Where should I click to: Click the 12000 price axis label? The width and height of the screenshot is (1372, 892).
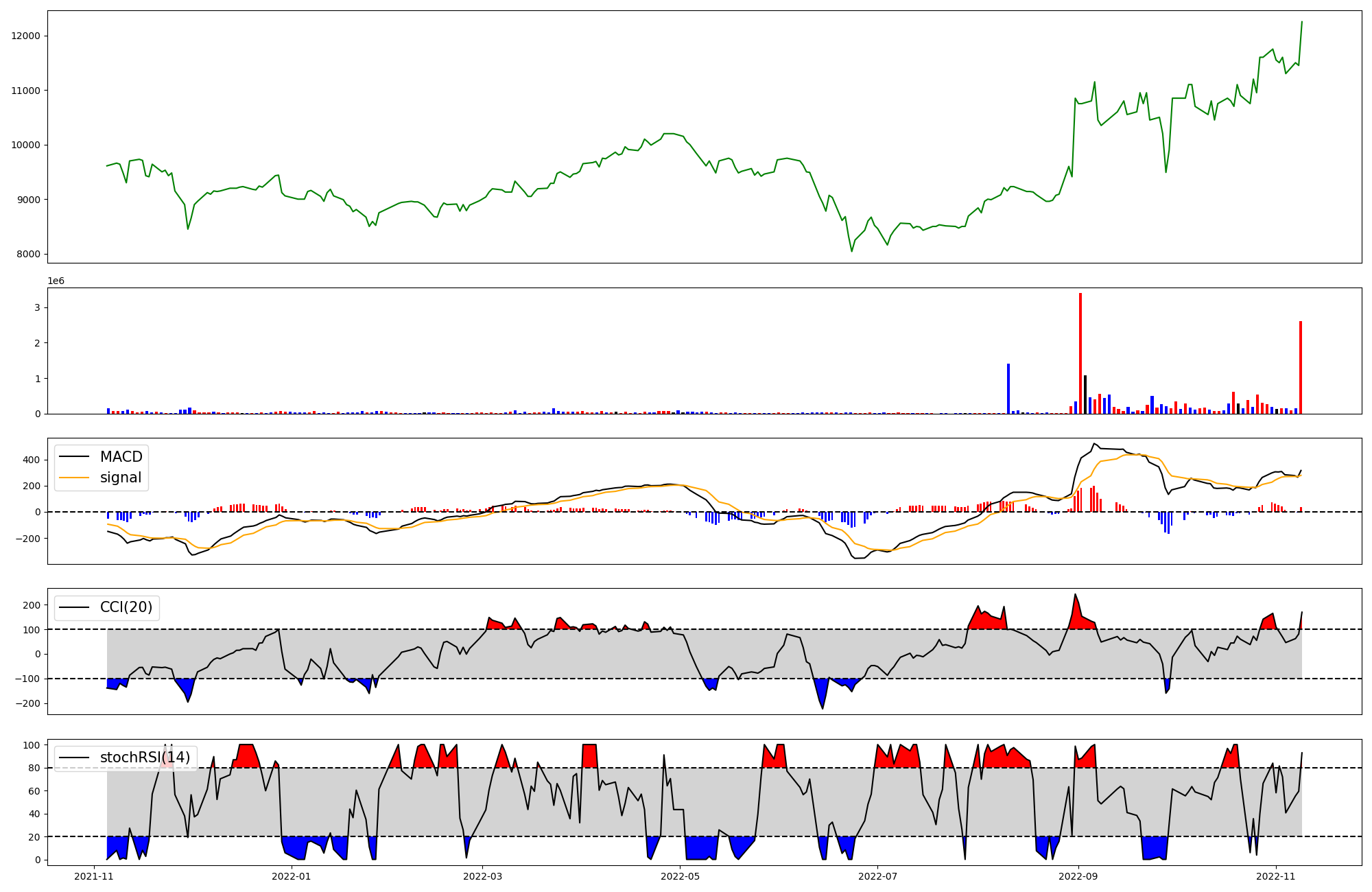(x=25, y=36)
